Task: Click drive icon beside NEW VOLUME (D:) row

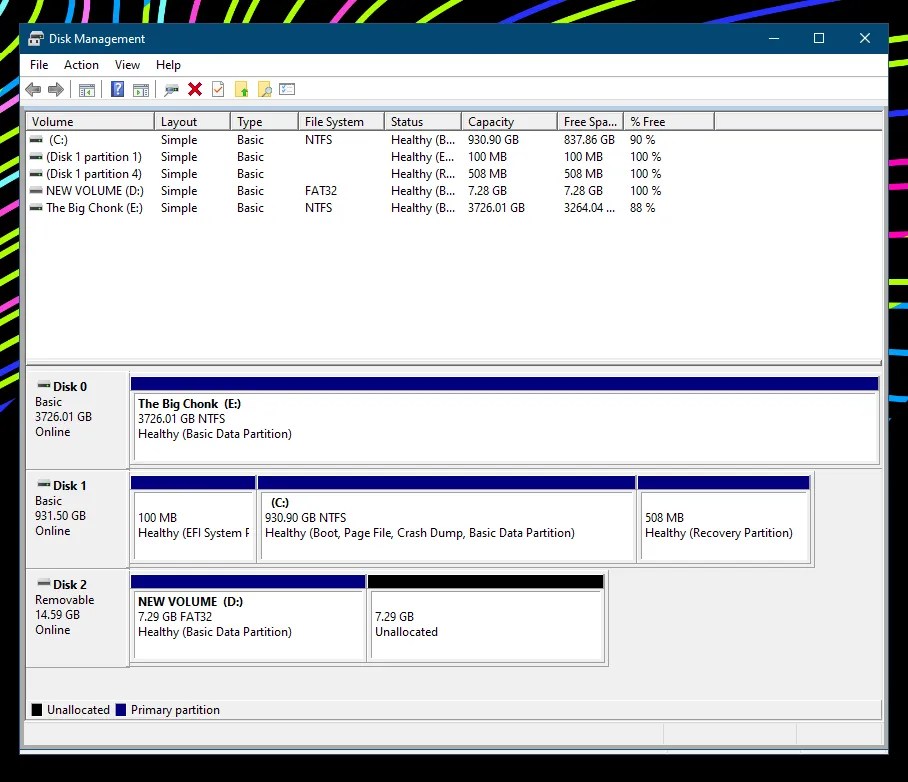Action: pyautogui.click(x=36, y=191)
